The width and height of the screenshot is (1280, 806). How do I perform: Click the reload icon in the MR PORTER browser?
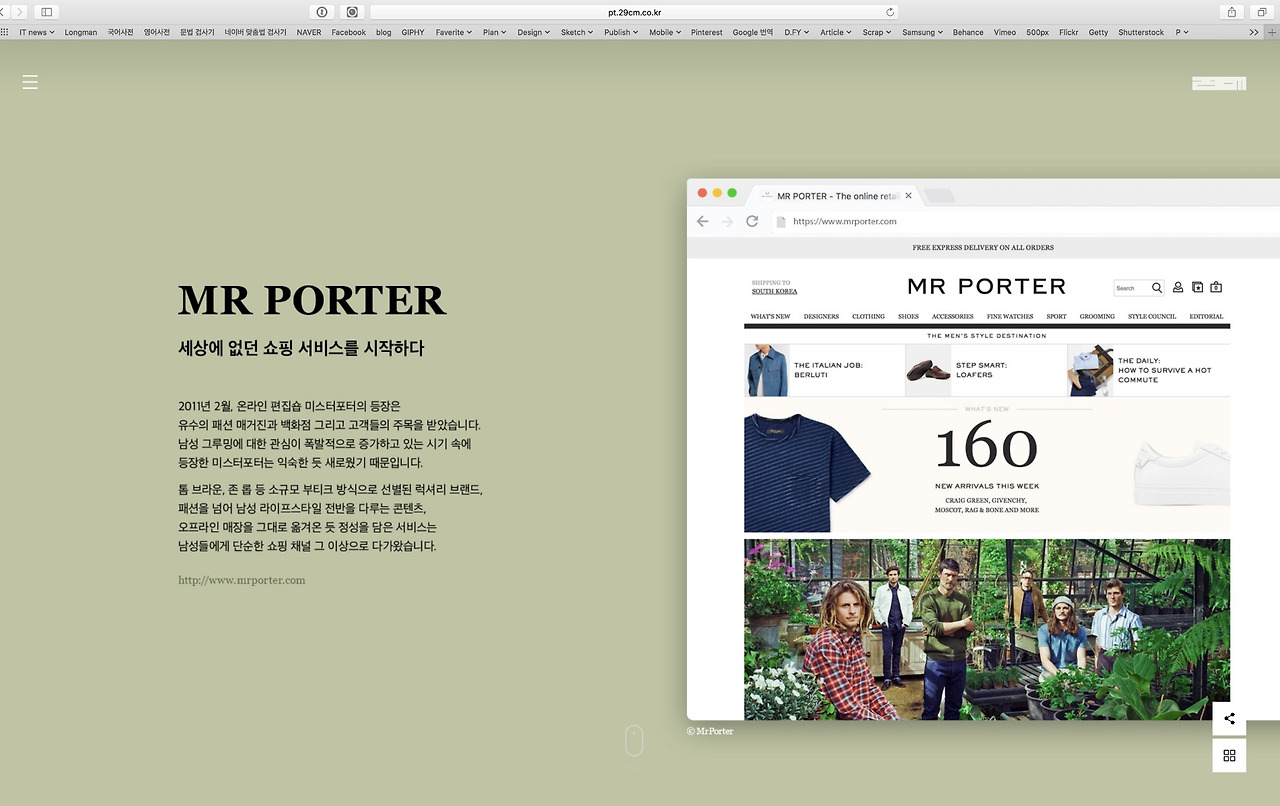pos(752,221)
